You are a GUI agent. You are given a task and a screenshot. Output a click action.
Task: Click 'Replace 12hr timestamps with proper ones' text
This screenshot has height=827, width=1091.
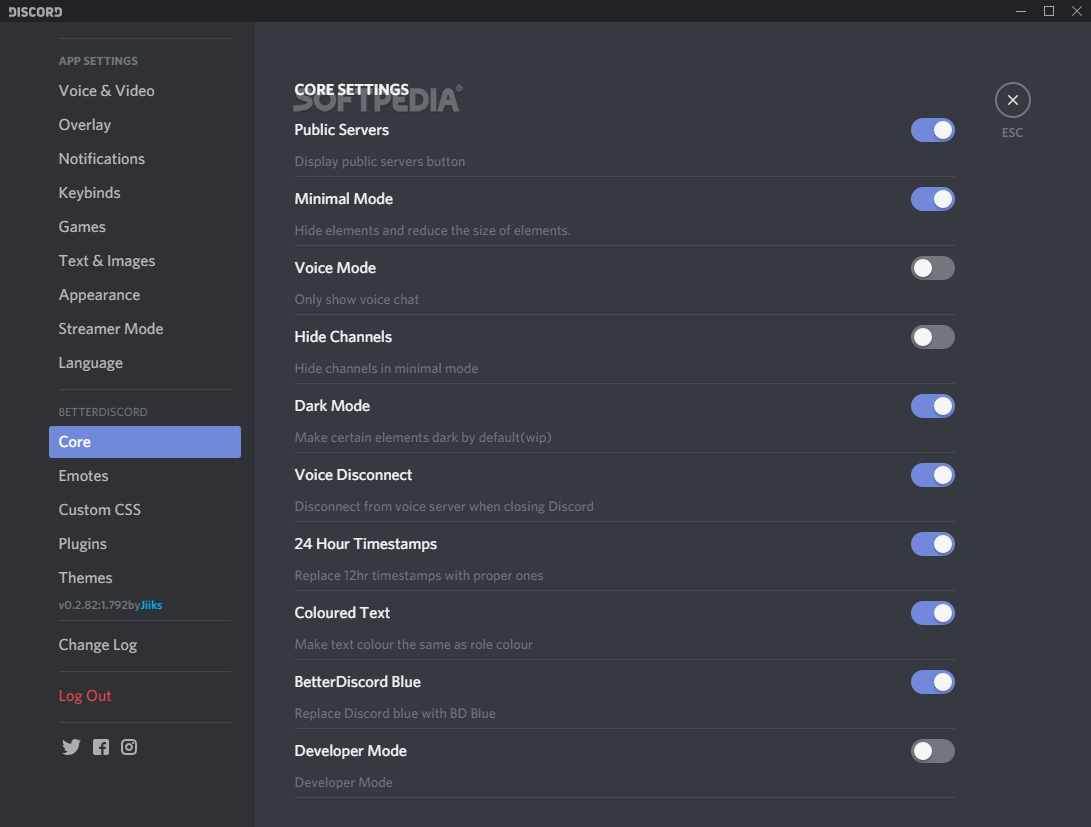coord(419,576)
